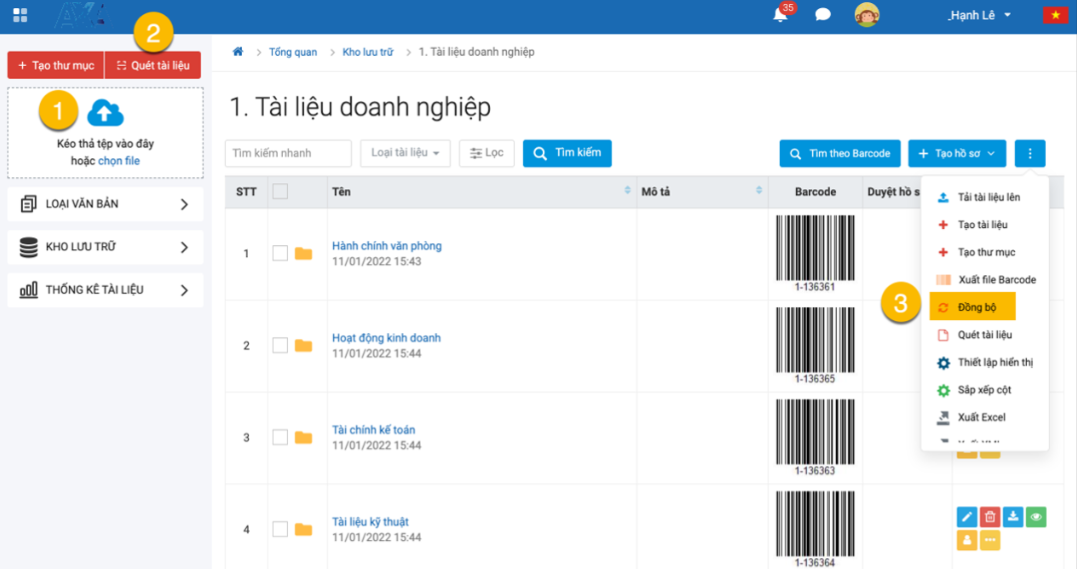The image size is (1077, 569).
Task: Edit the Tài liệu kỹ thuật row
Action: click(x=966, y=517)
